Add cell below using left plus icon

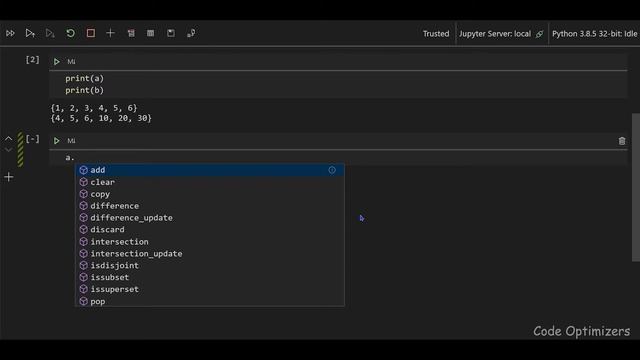[9, 177]
